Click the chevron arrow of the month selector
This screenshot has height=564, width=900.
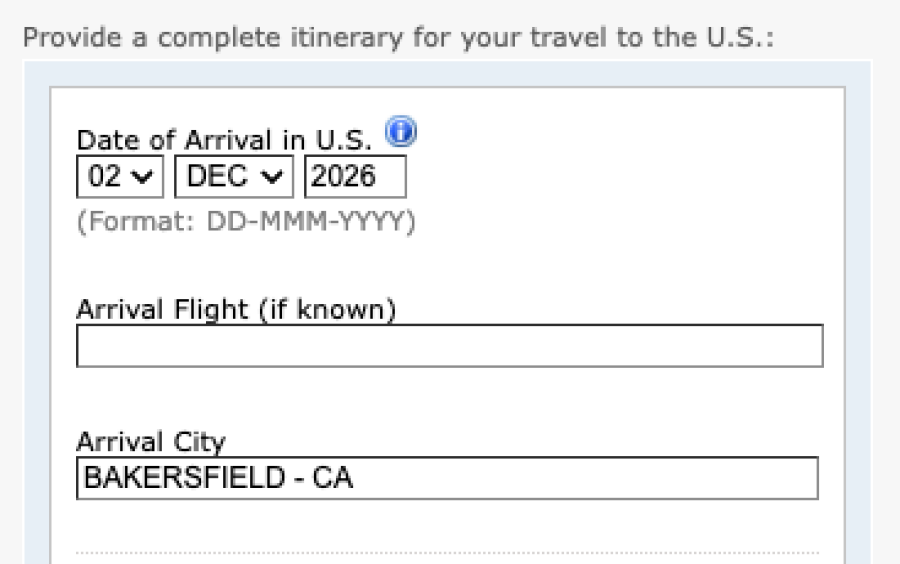point(271,178)
